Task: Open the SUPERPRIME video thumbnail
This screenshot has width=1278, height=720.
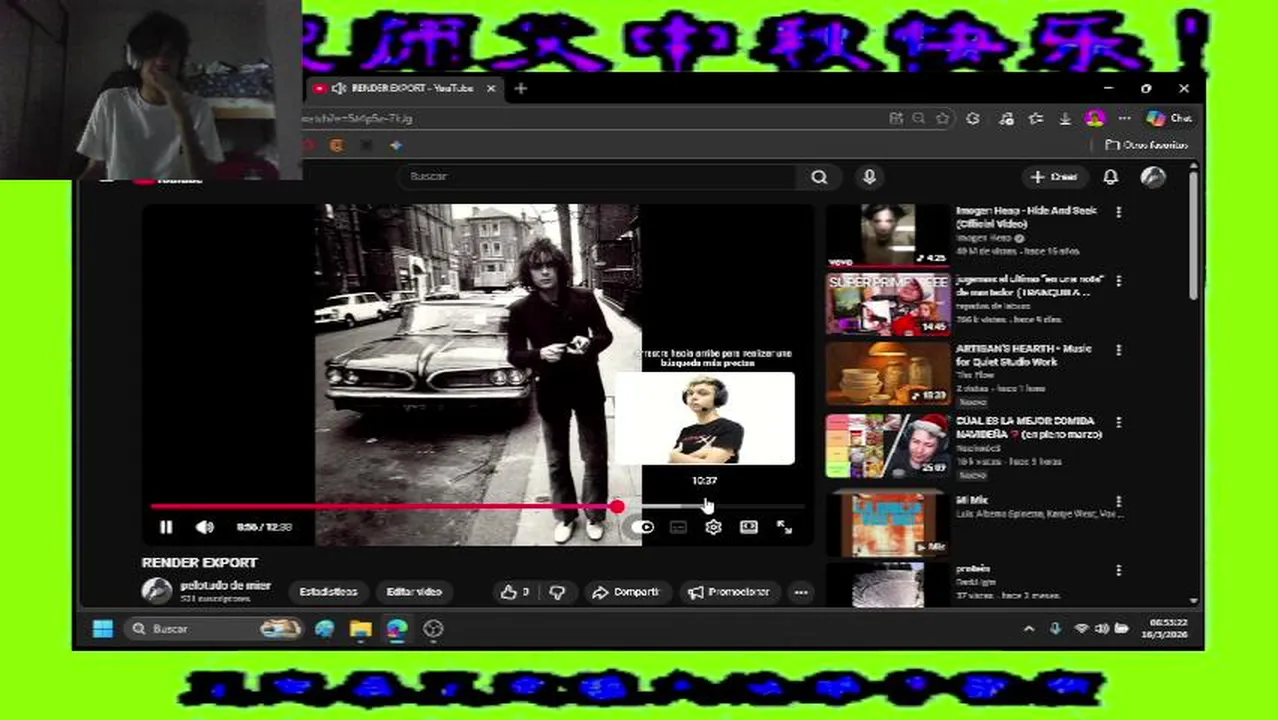Action: tap(888, 305)
